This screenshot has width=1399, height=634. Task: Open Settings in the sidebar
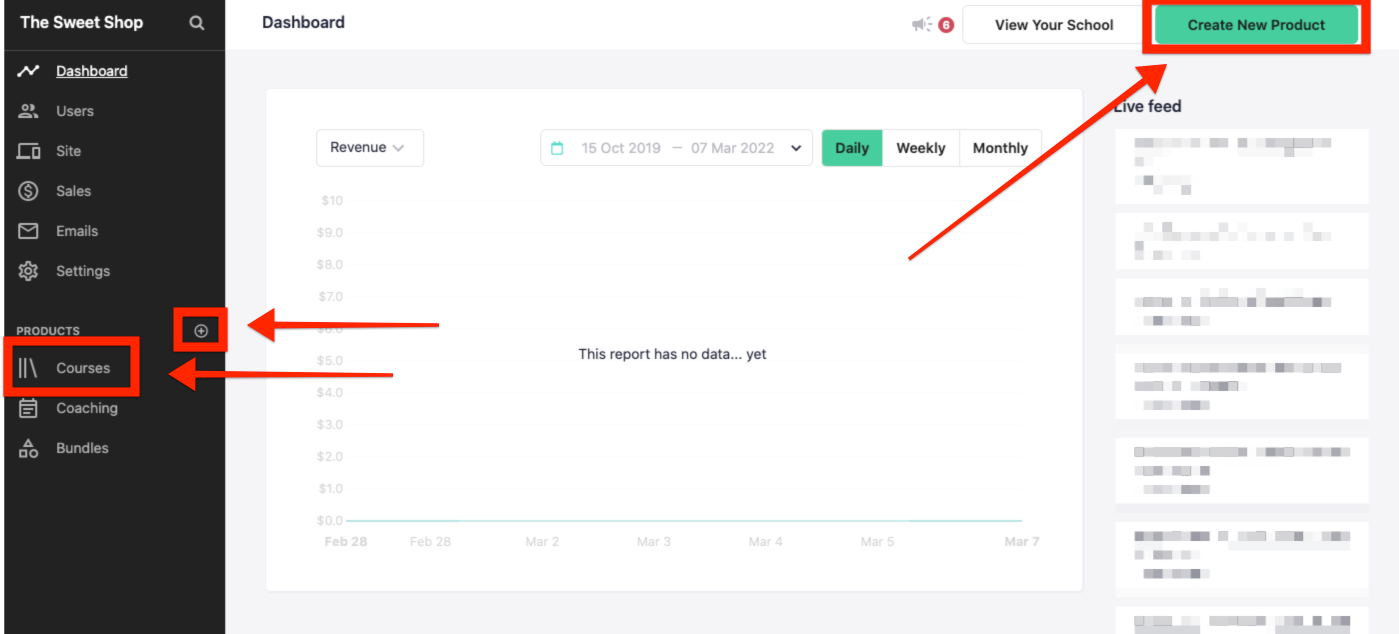tap(83, 271)
